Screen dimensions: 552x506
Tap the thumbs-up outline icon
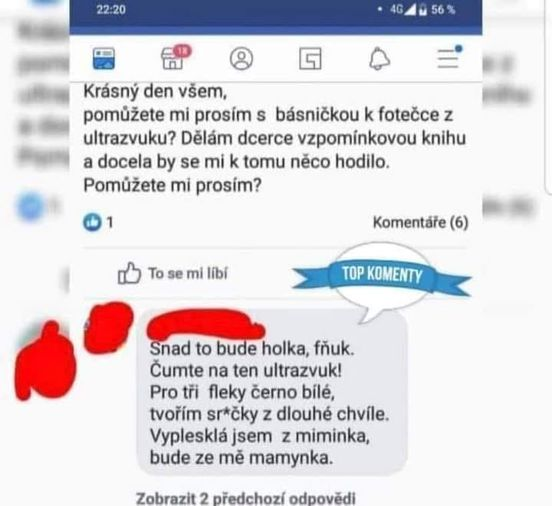pos(129,273)
